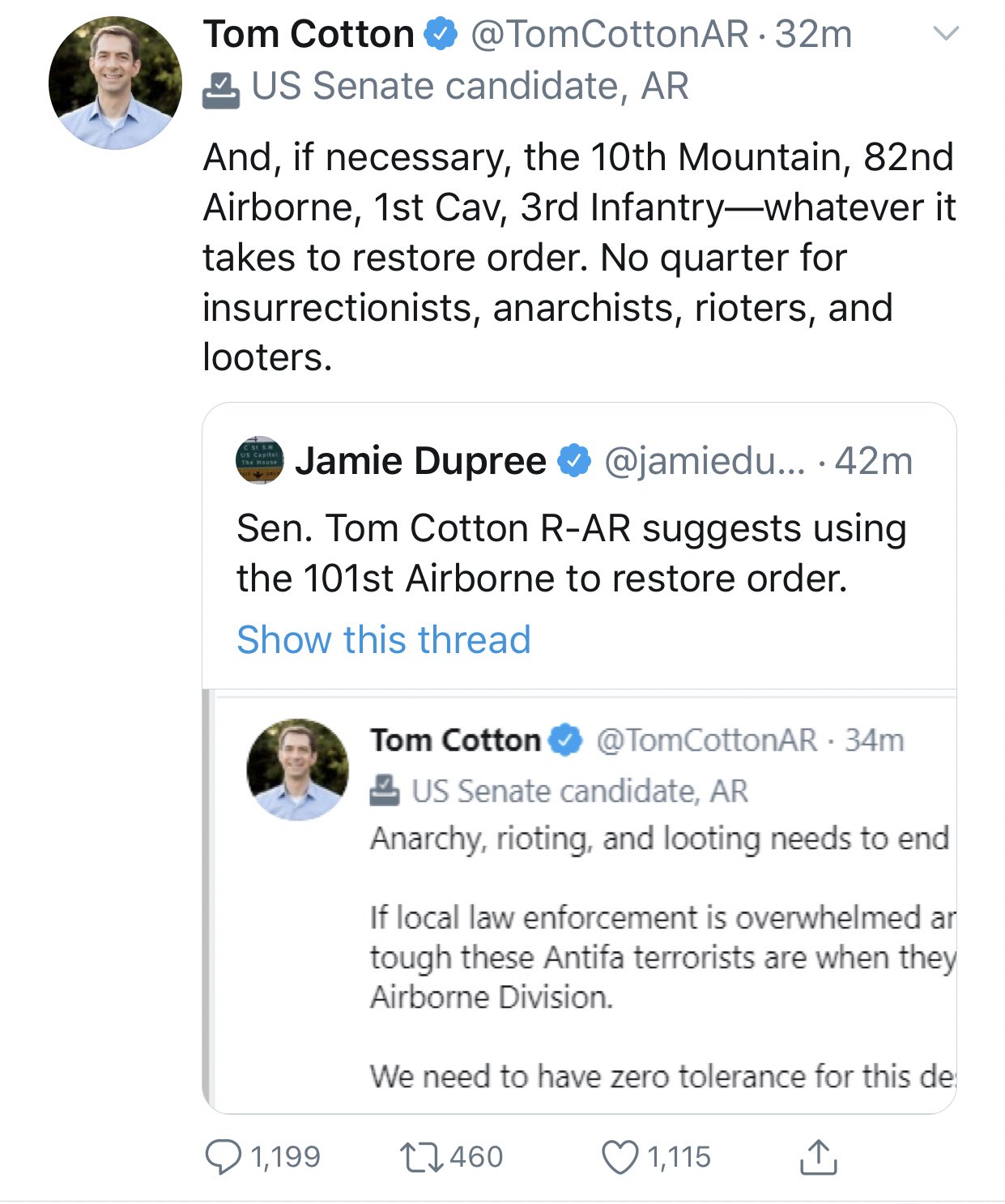Click the blue verified badge beside Tom Cotton
Screen dimensions: 1005x1204
coord(441,35)
